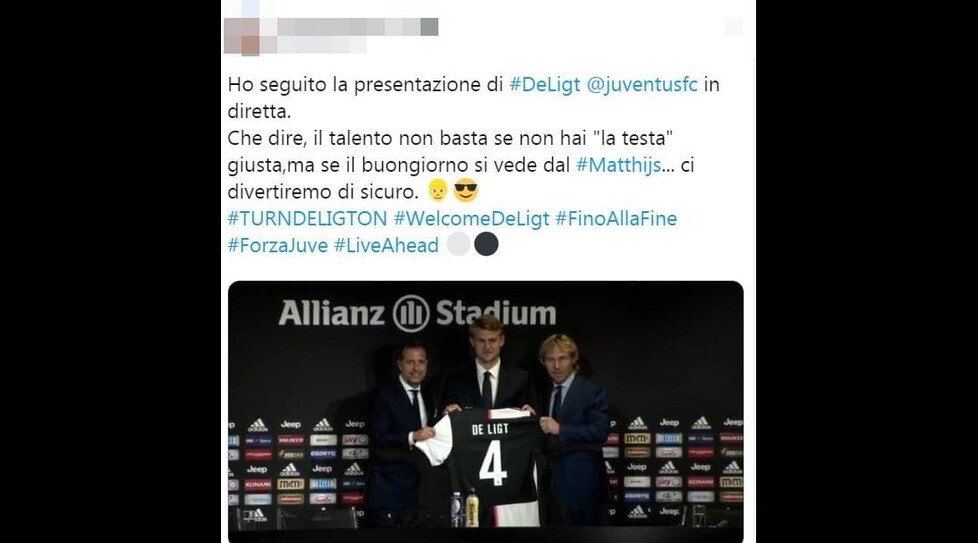Open the attached press conference photo

[x=485, y=411]
